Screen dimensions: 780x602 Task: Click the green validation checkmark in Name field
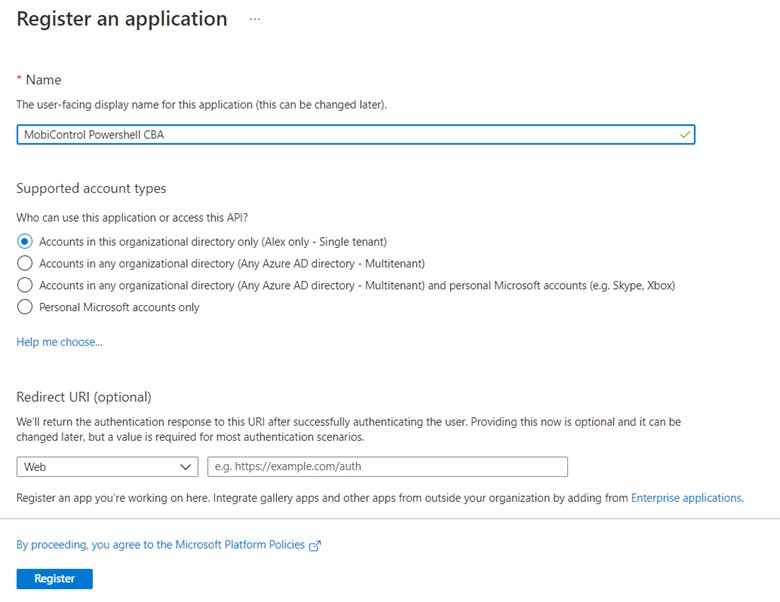[x=684, y=135]
